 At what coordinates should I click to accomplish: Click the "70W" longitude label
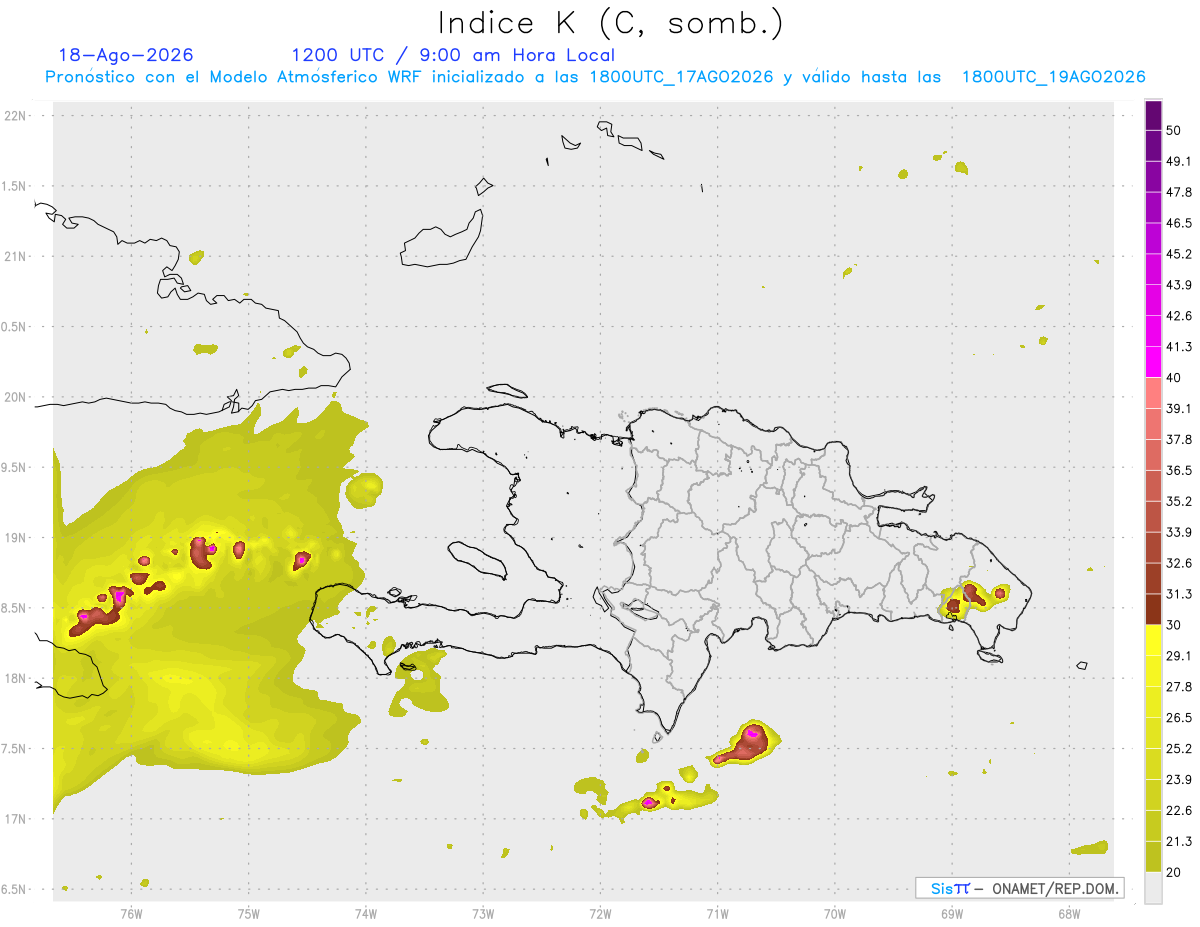click(835, 913)
